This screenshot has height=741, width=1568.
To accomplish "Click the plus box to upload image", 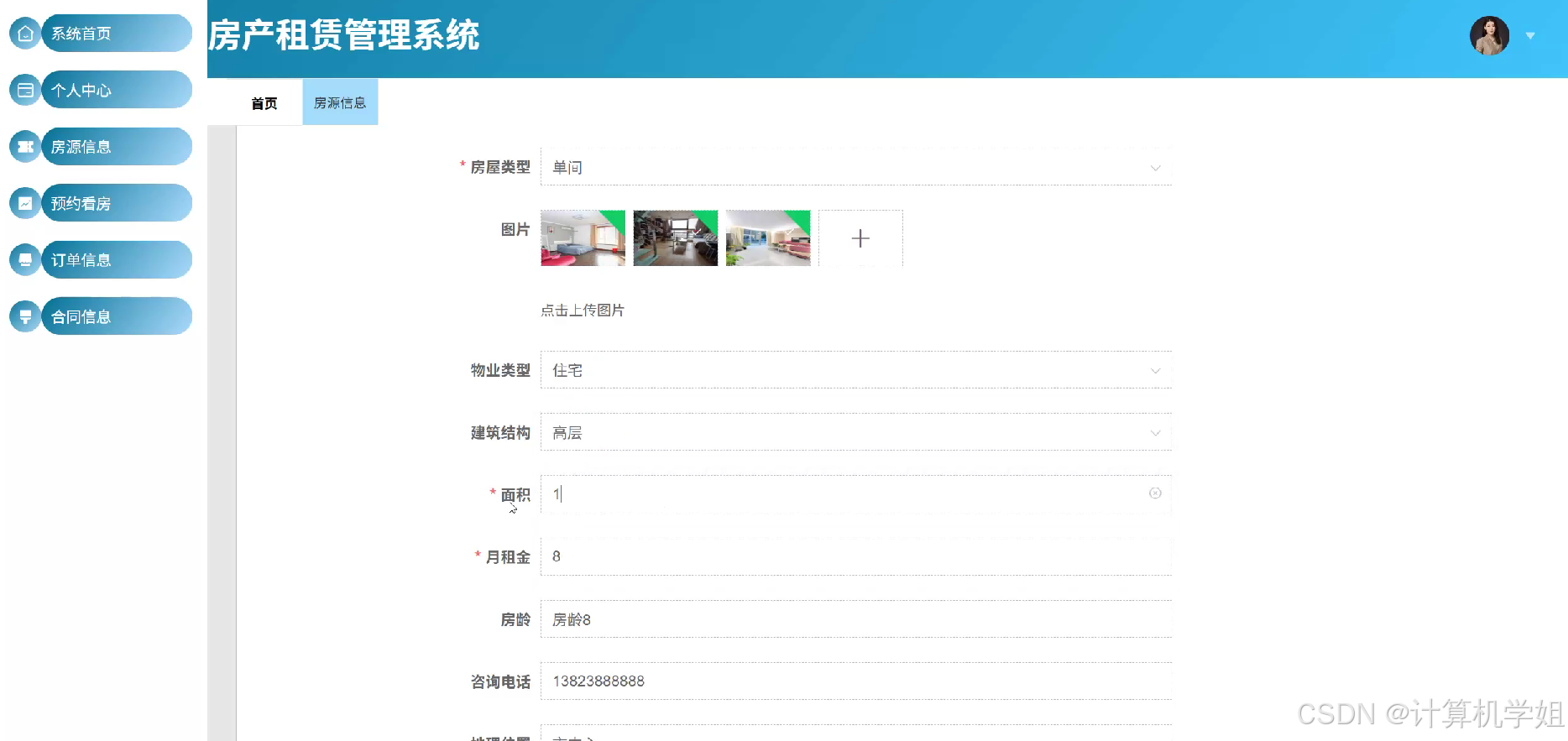I will point(860,238).
